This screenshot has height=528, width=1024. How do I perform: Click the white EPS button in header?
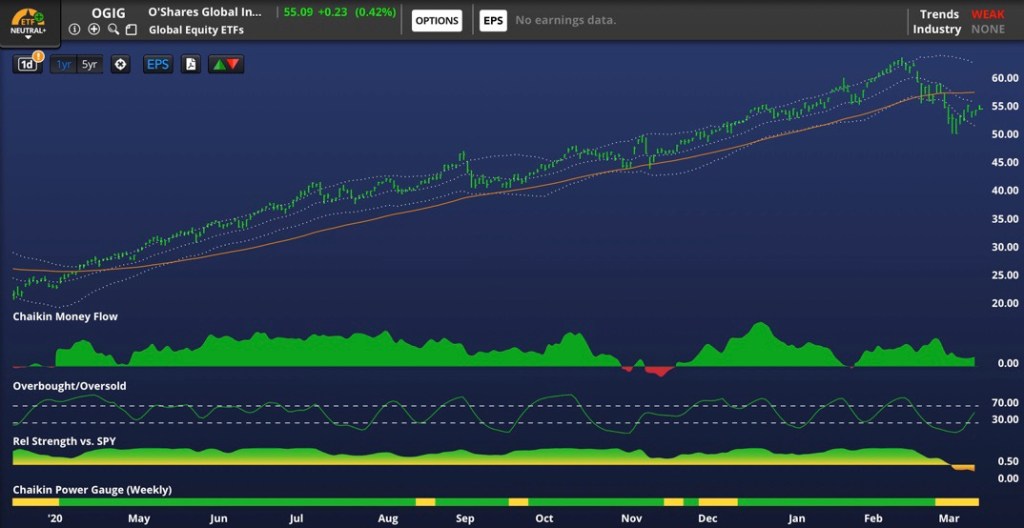(493, 21)
